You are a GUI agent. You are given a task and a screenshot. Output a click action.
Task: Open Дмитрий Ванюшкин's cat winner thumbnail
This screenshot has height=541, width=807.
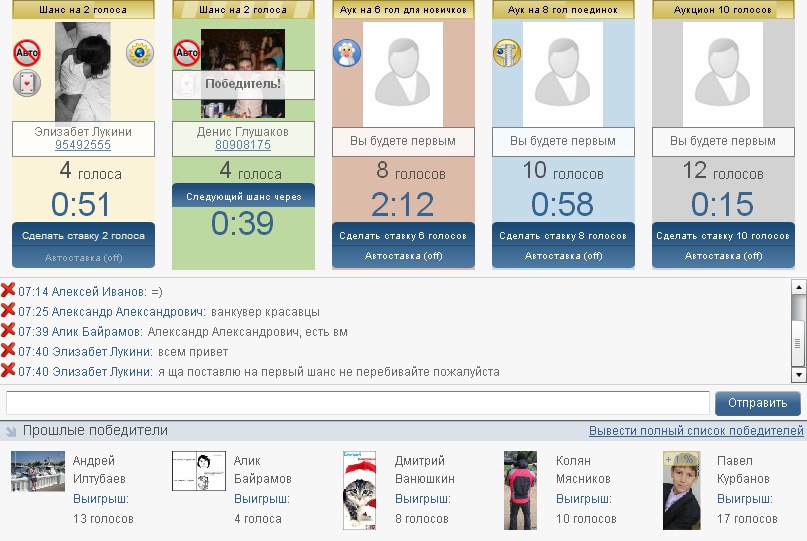360,491
